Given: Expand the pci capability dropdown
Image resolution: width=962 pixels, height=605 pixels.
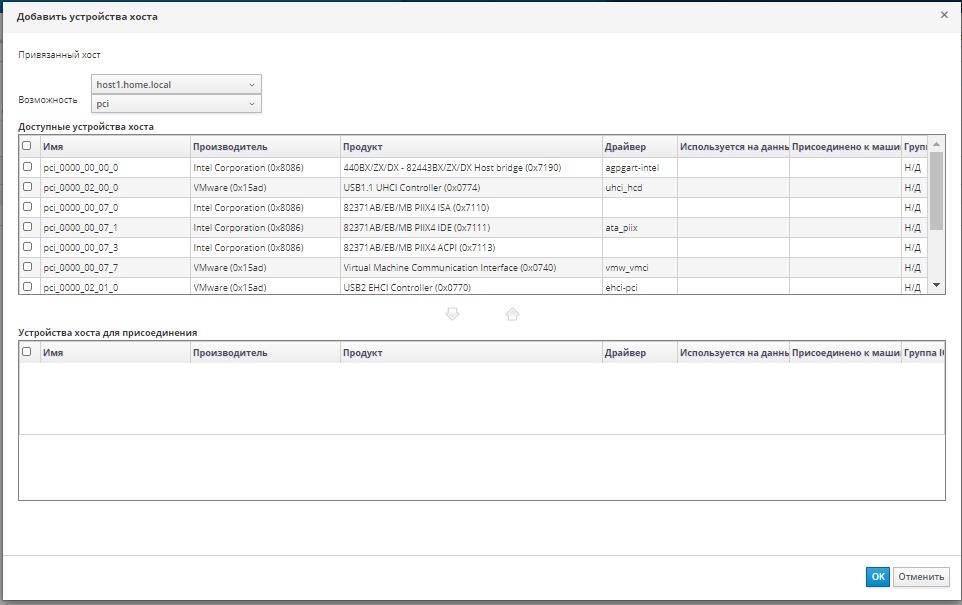Looking at the screenshot, I should (176, 104).
